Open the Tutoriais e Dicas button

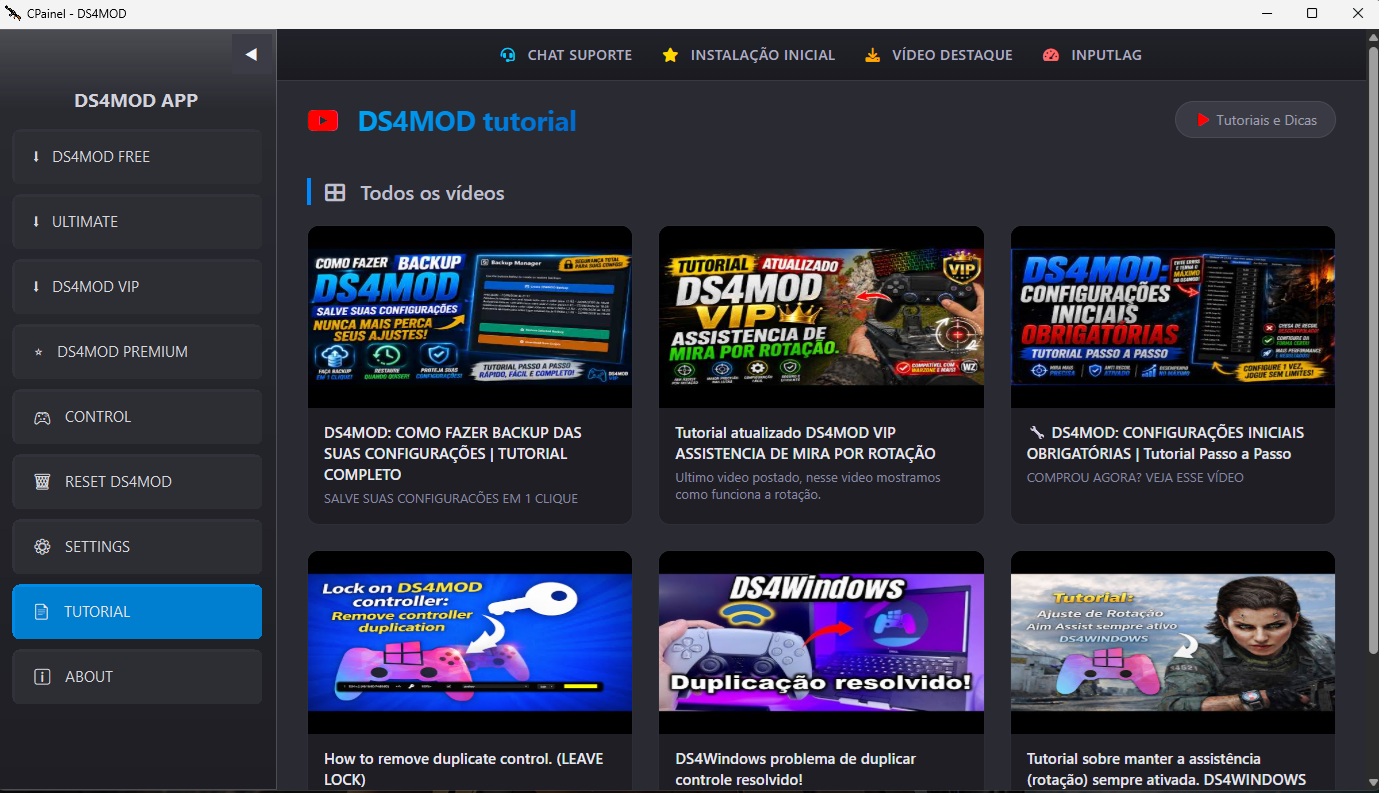pos(1255,120)
